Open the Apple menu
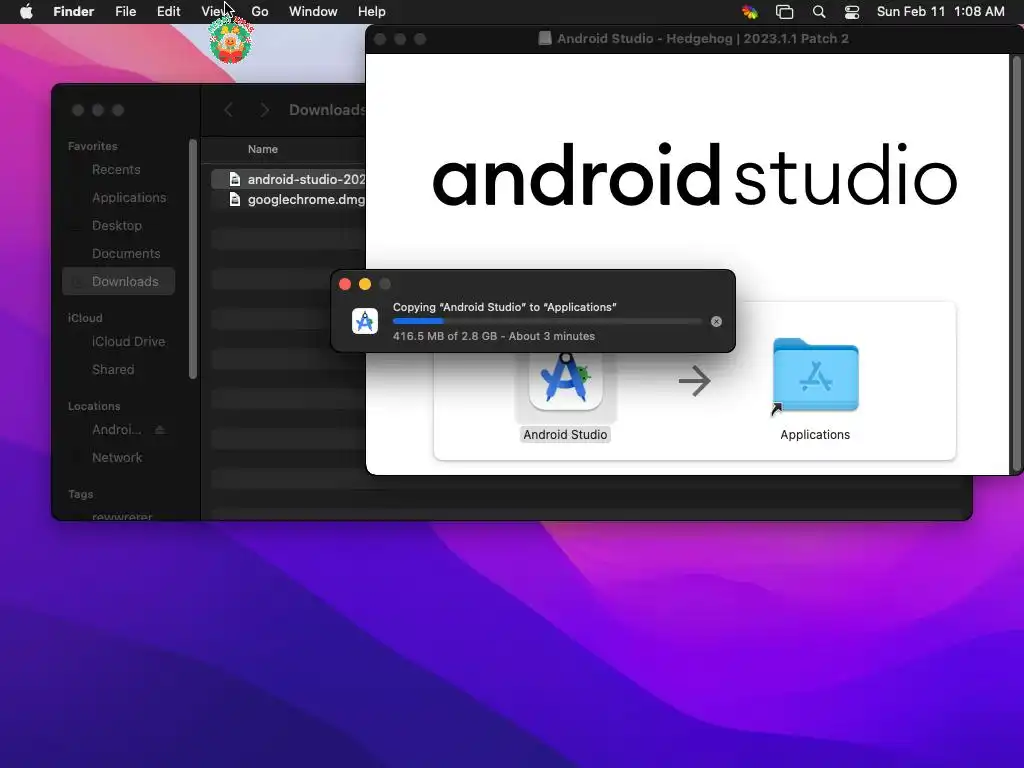This screenshot has width=1024, height=768. pos(26,12)
